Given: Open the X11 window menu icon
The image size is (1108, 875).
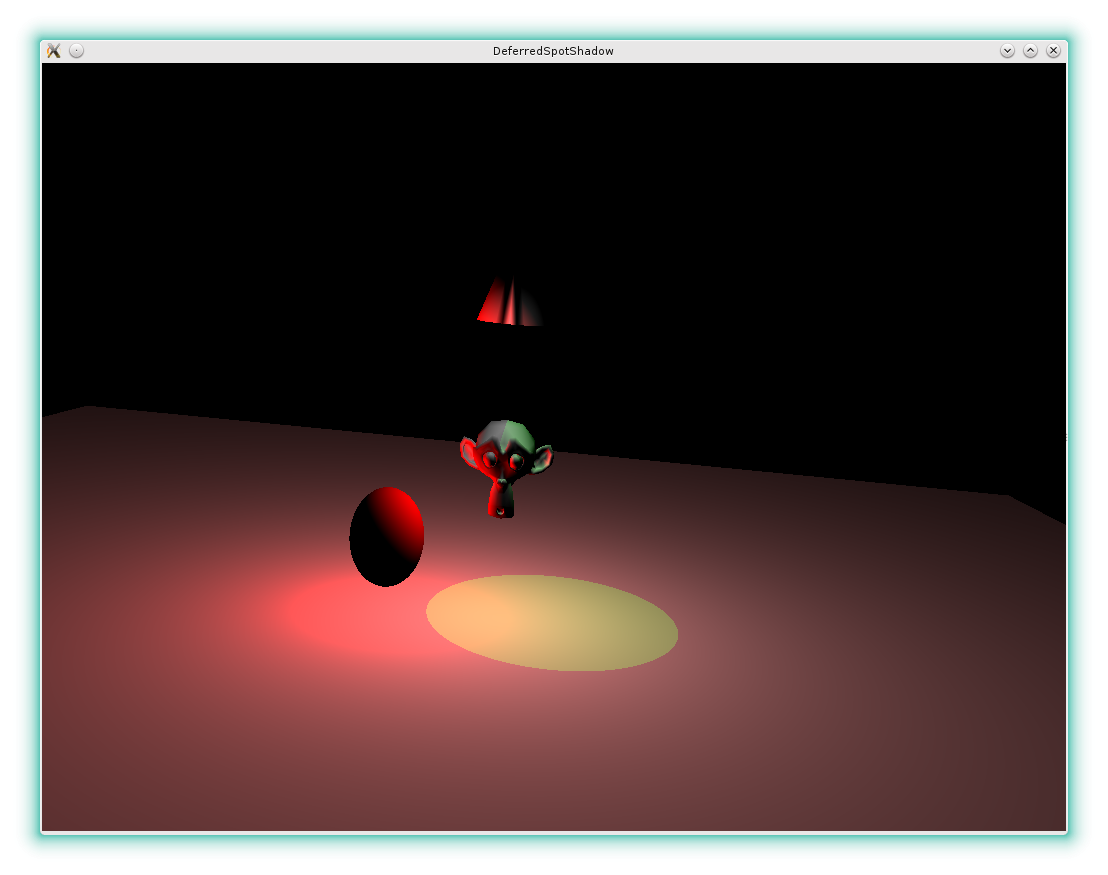Looking at the screenshot, I should 54,51.
